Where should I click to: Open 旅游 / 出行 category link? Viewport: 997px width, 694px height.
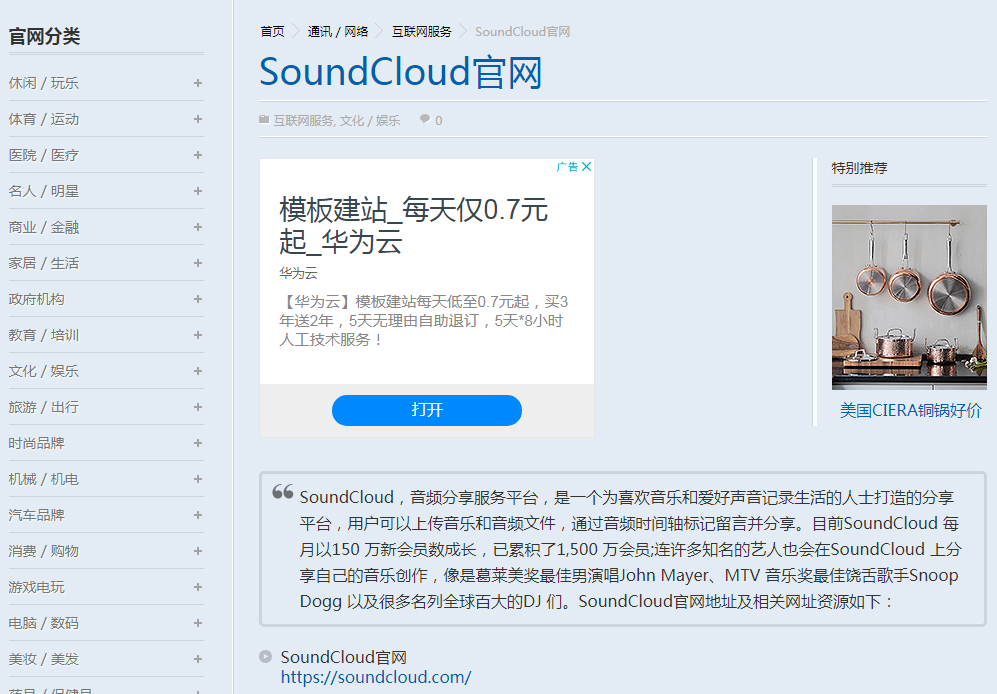(x=44, y=407)
